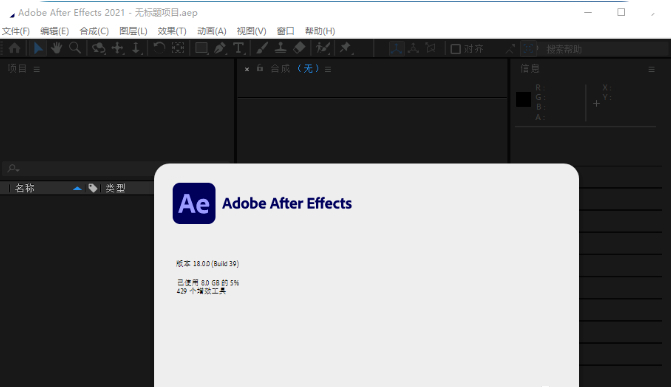Enable the 对齐 snapping checkbox
The width and height of the screenshot is (671, 387).
(x=456, y=49)
